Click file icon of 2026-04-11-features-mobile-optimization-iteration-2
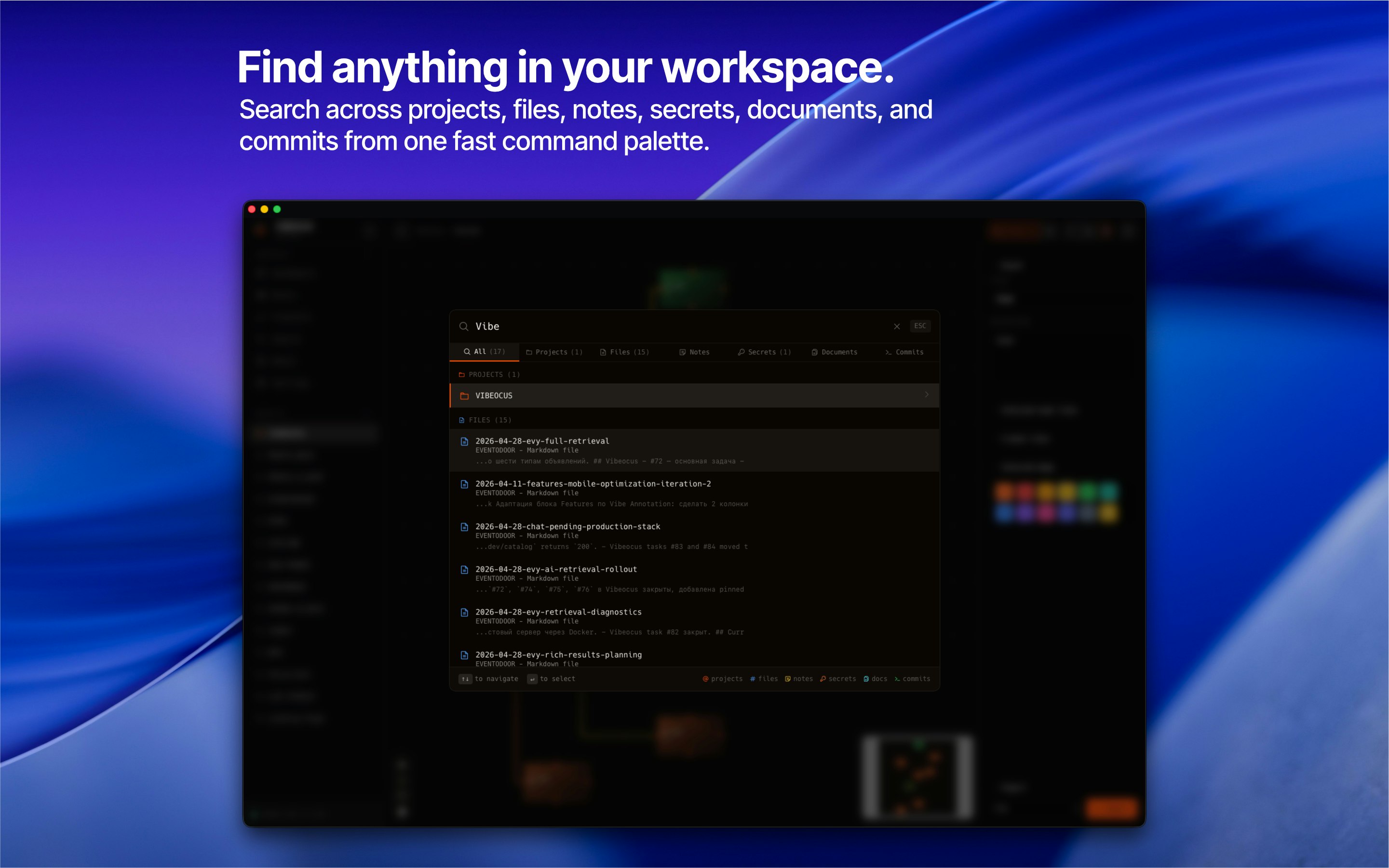 pyautogui.click(x=465, y=484)
